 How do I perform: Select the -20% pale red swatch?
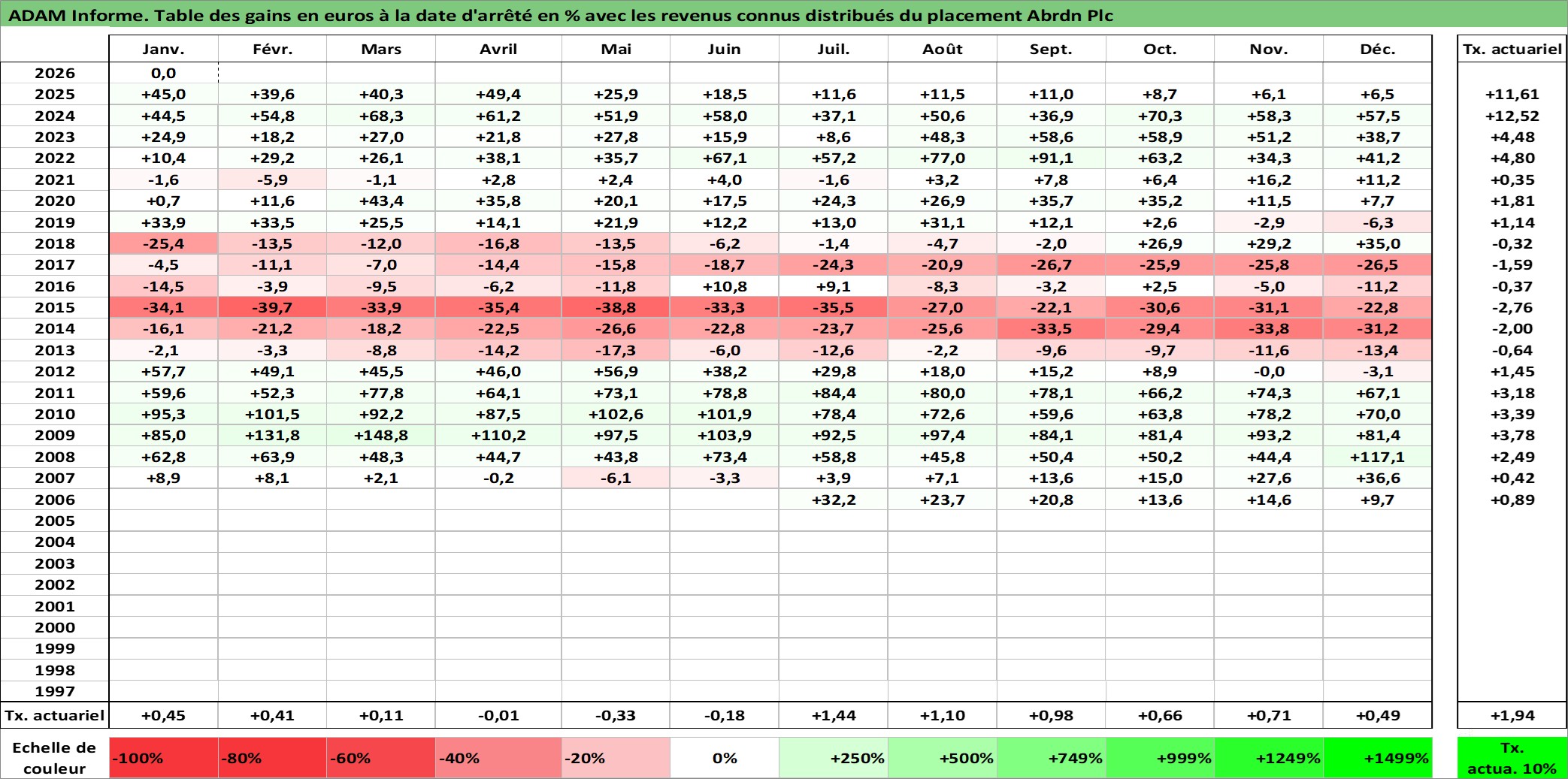point(616,758)
